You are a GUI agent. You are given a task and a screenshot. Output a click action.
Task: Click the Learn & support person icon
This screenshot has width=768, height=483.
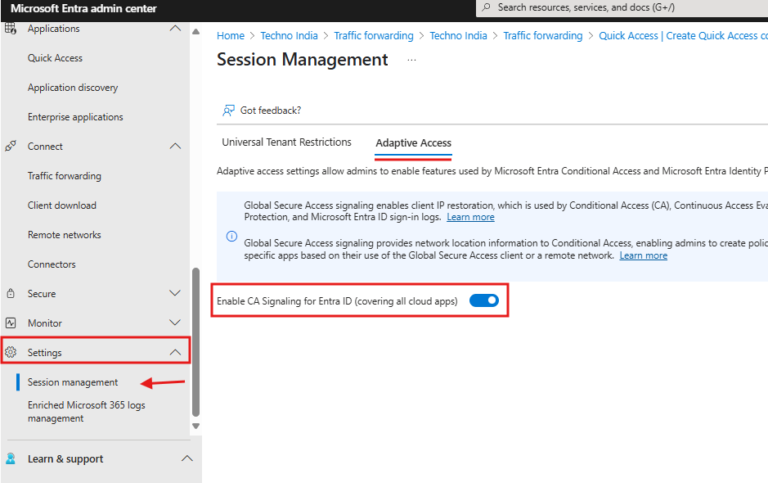point(11,459)
